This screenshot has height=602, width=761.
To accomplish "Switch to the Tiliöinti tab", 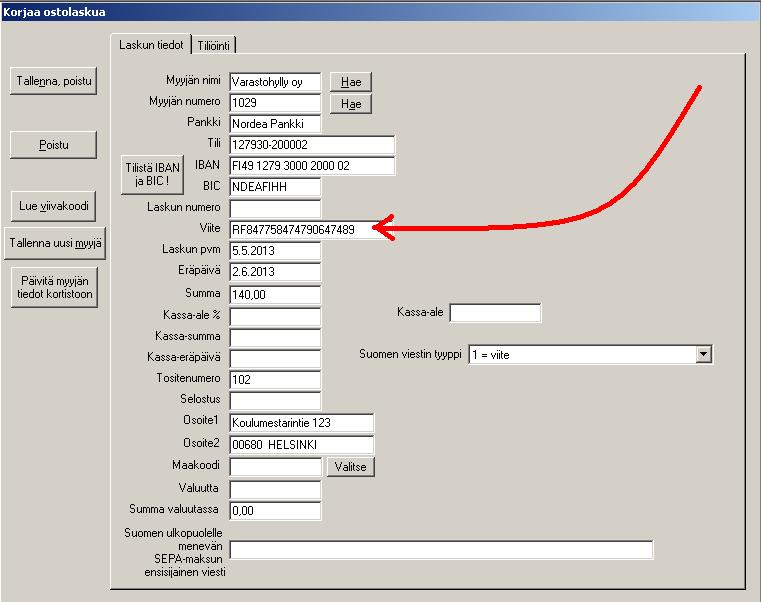I will [214, 46].
